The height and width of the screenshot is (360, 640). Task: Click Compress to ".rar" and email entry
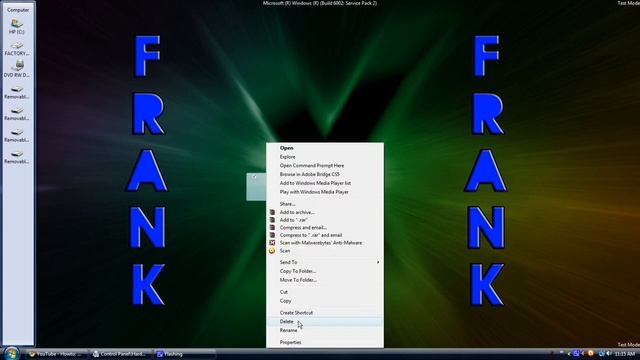point(324,235)
